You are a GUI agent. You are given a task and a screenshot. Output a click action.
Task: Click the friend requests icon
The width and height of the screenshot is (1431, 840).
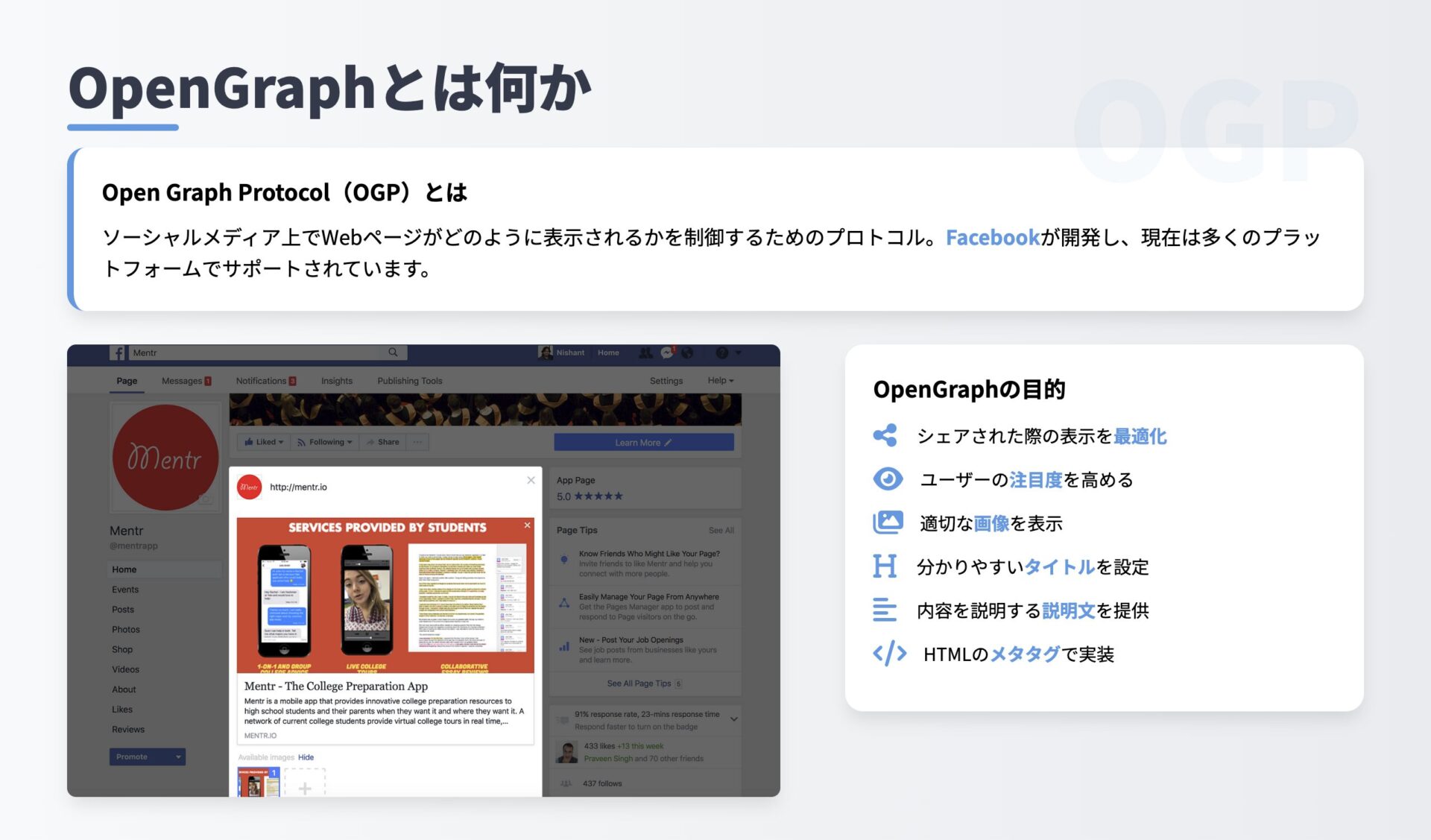(645, 353)
